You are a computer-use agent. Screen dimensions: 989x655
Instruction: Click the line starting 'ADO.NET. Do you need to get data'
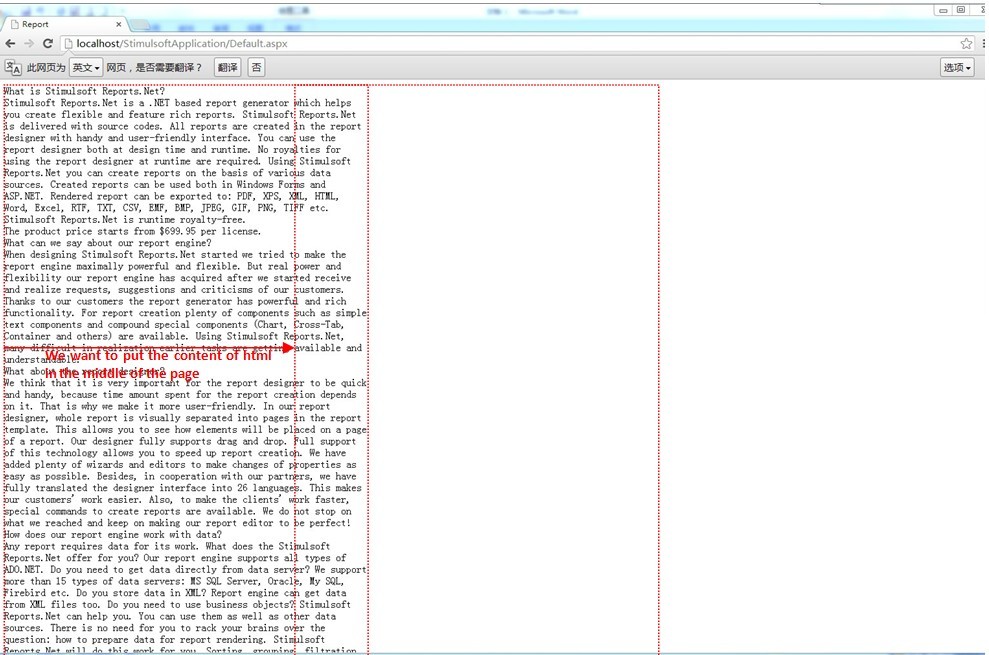tap(185, 570)
